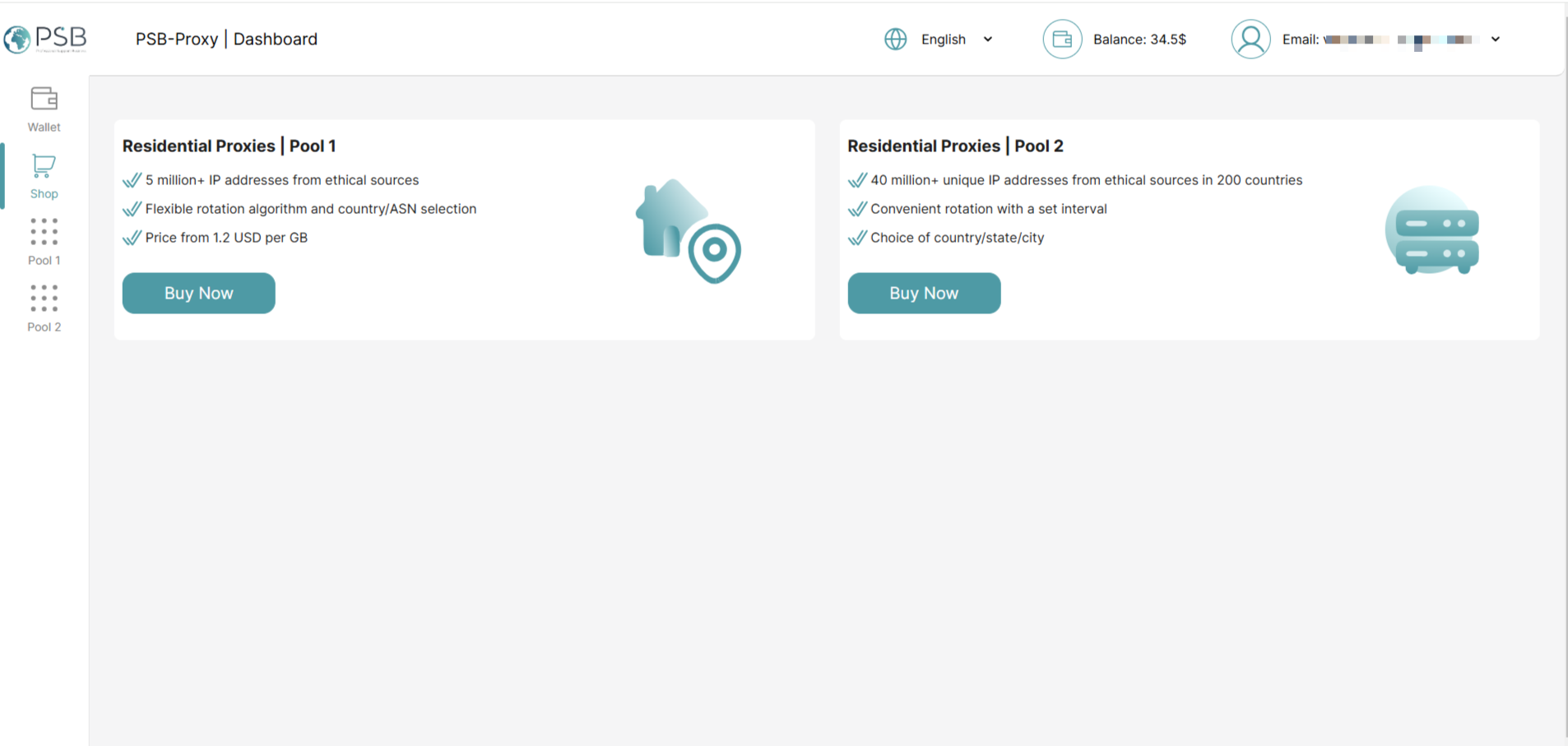Click the PSB-Proxy | Dashboard title
Image resolution: width=1568 pixels, height=746 pixels.
pos(226,39)
